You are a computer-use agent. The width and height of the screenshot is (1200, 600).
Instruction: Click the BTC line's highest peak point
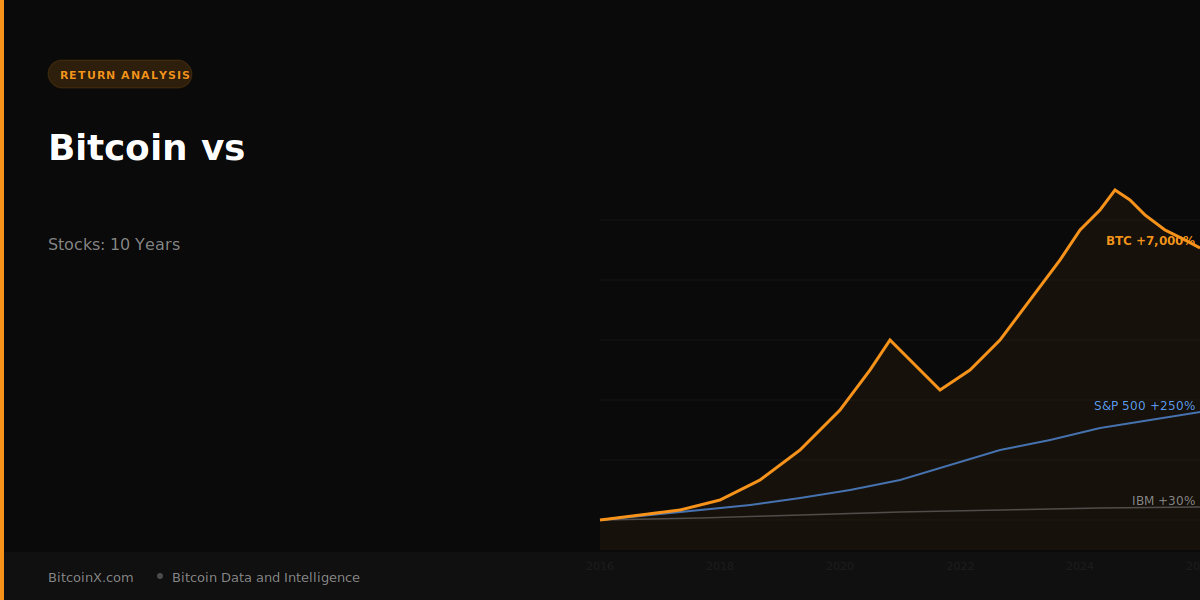(1115, 188)
